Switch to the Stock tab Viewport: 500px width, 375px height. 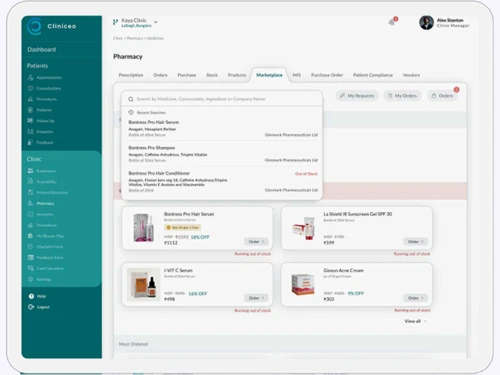point(212,75)
